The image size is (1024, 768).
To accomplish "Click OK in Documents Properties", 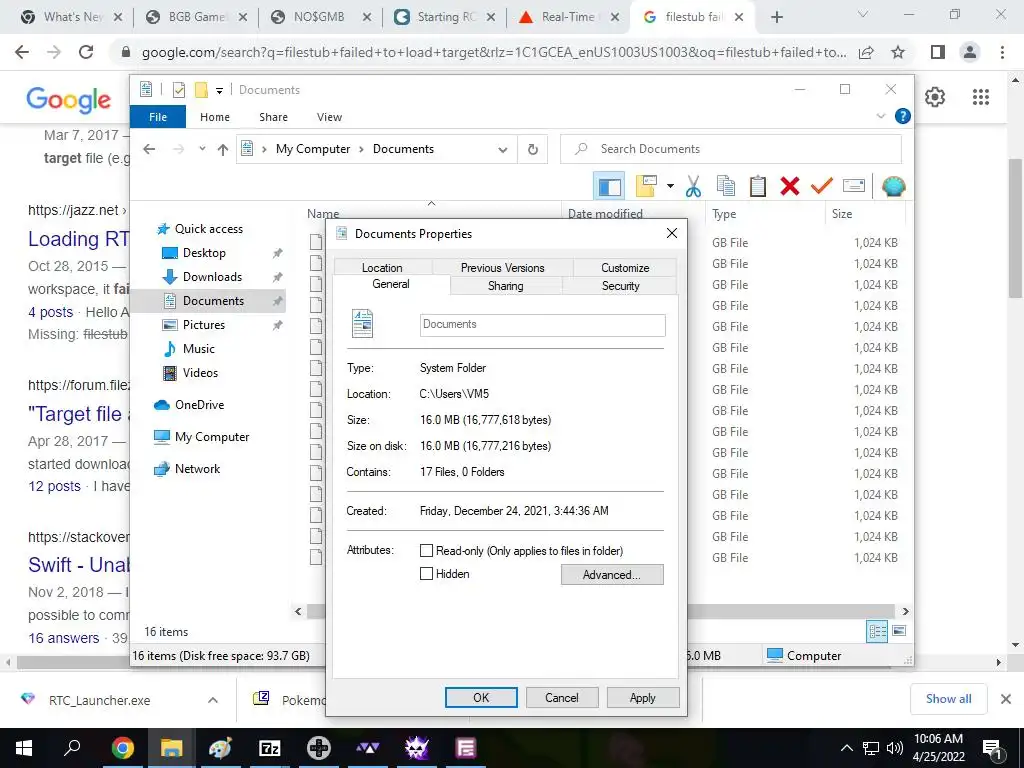I will pos(481,697).
